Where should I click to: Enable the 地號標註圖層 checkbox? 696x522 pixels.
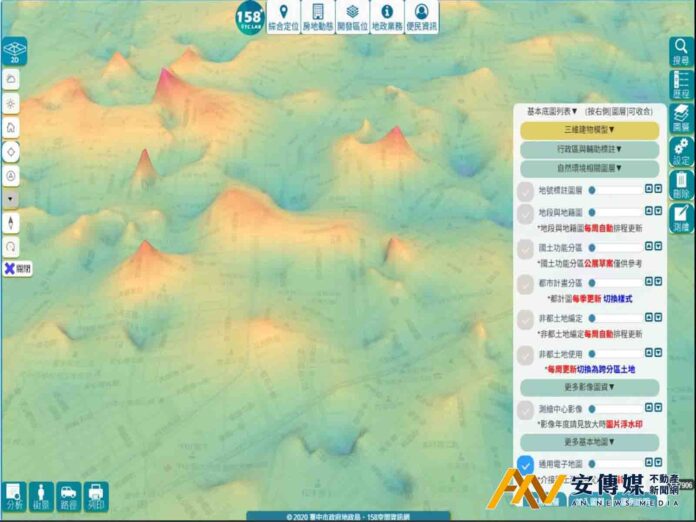526,191
